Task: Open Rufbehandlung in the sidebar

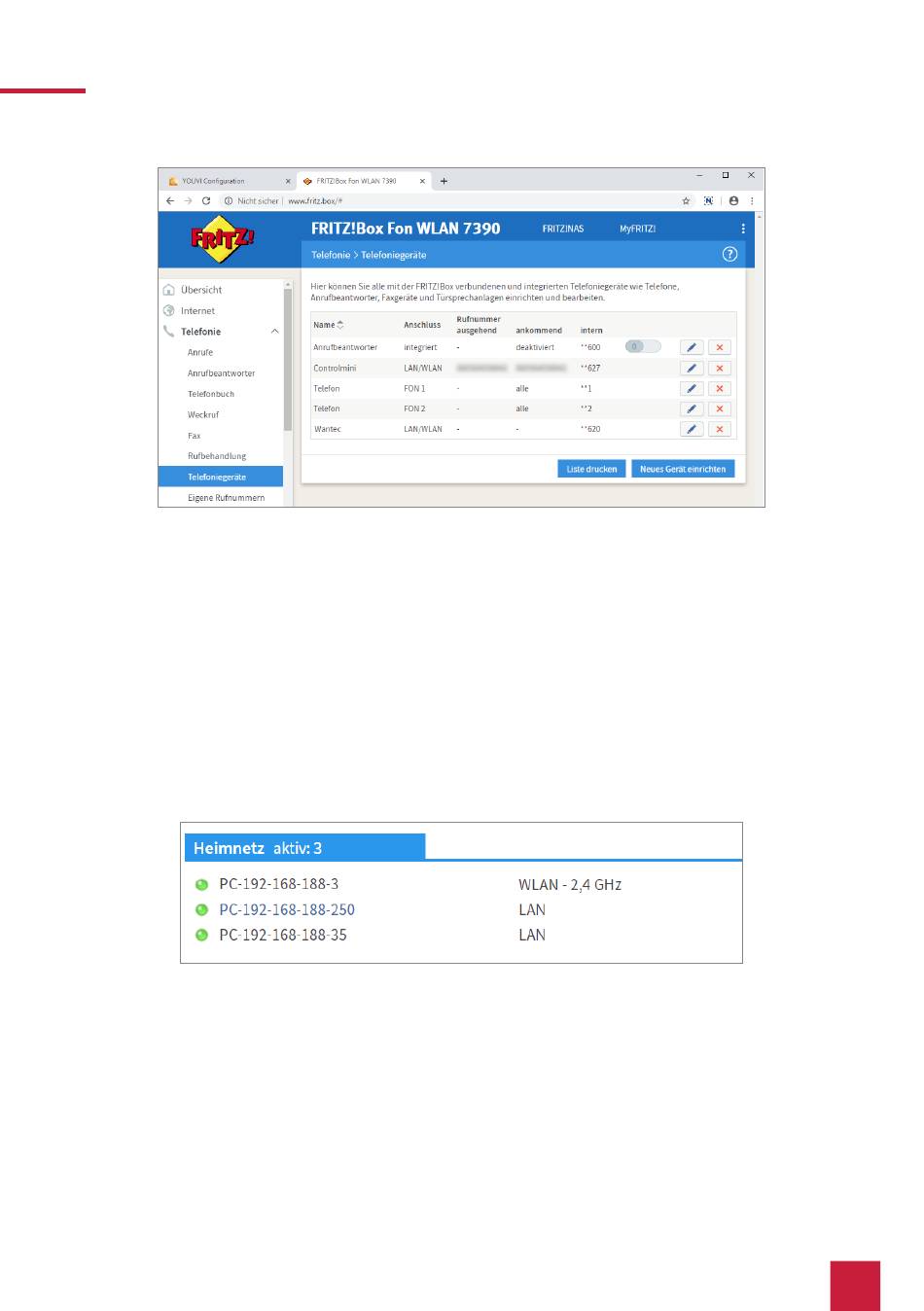Action: [x=217, y=456]
